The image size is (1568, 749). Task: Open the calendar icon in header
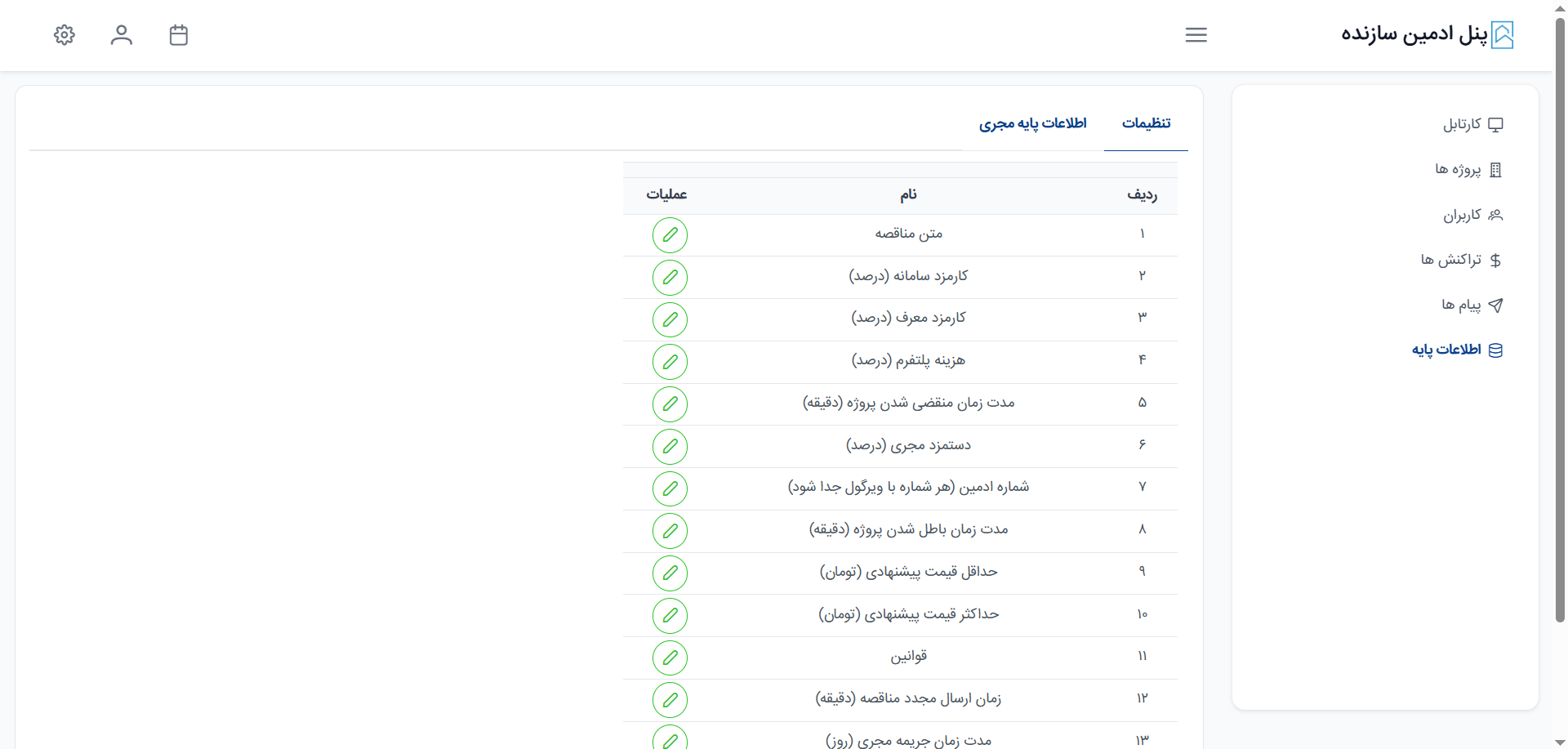(179, 35)
